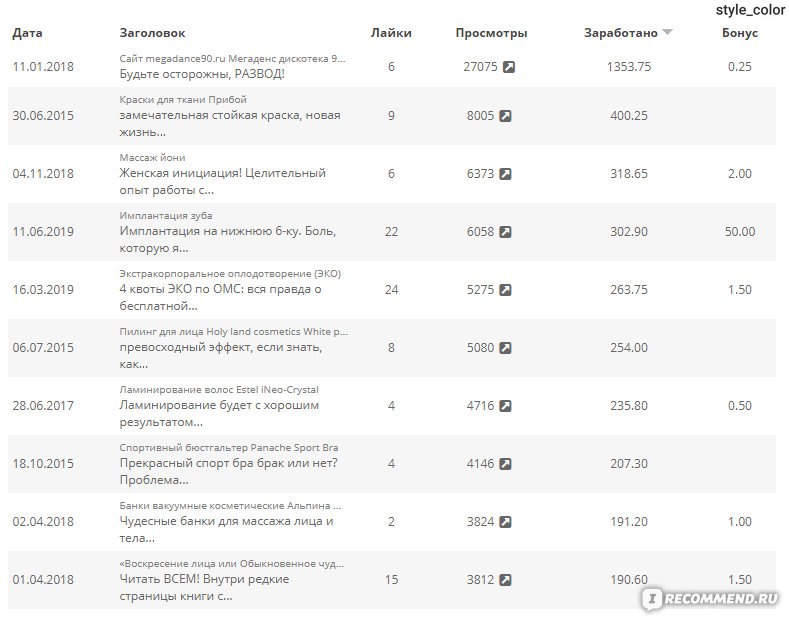Sort table by Дата column header
Image resolution: width=789 pixels, height=620 pixels.
pyautogui.click(x=27, y=33)
